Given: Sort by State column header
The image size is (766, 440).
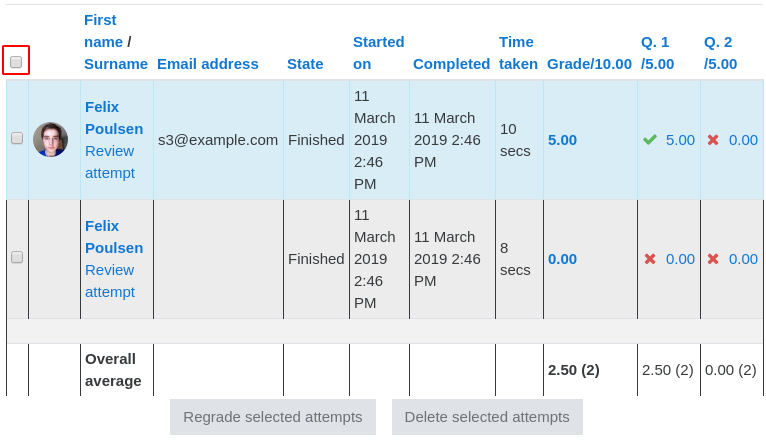Looking at the screenshot, I should point(305,64).
